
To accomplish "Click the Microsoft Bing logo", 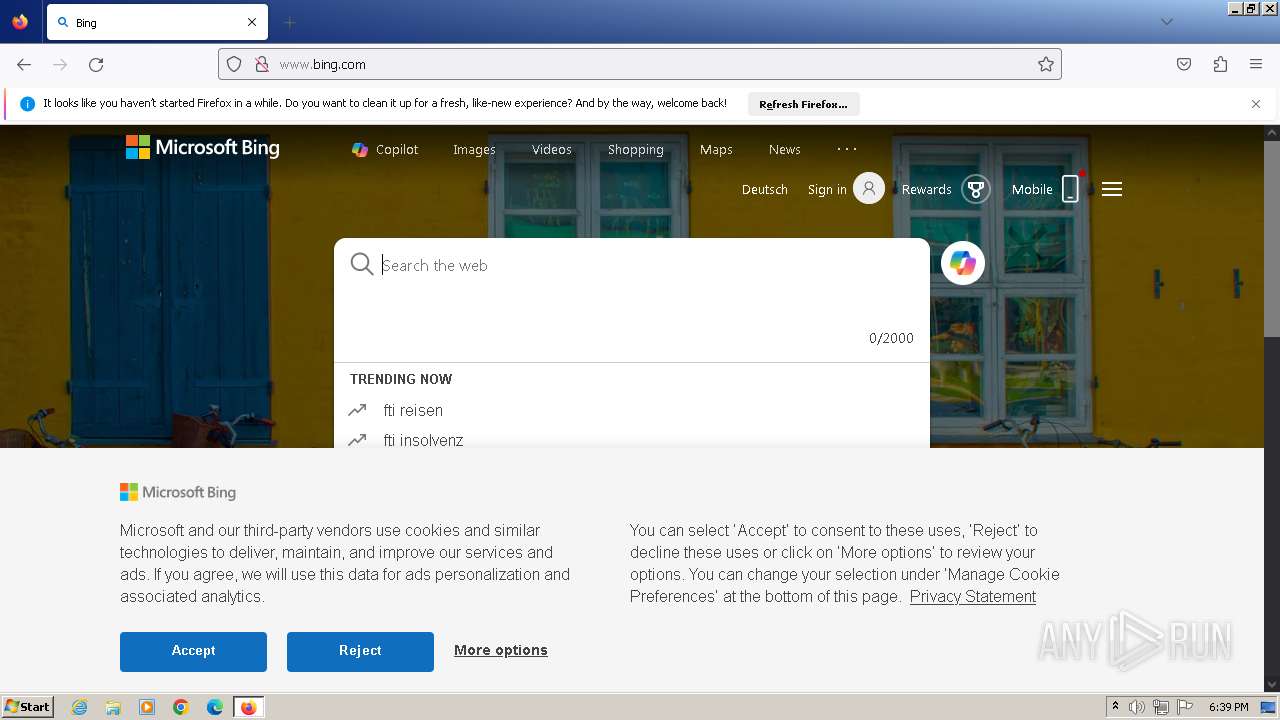I will coord(203,148).
